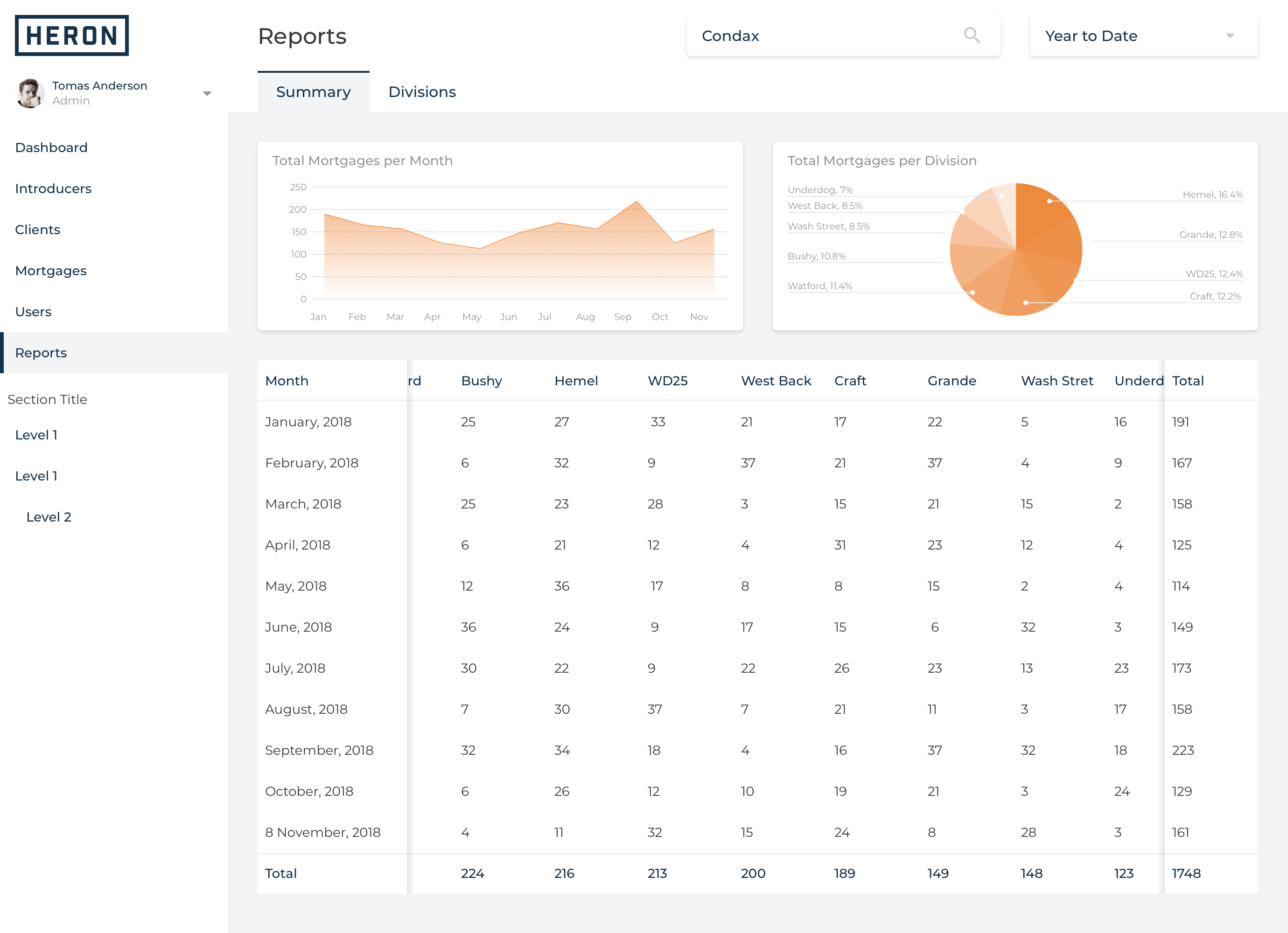Select the 8 November, 2018 row label
1288x933 pixels.
[322, 832]
